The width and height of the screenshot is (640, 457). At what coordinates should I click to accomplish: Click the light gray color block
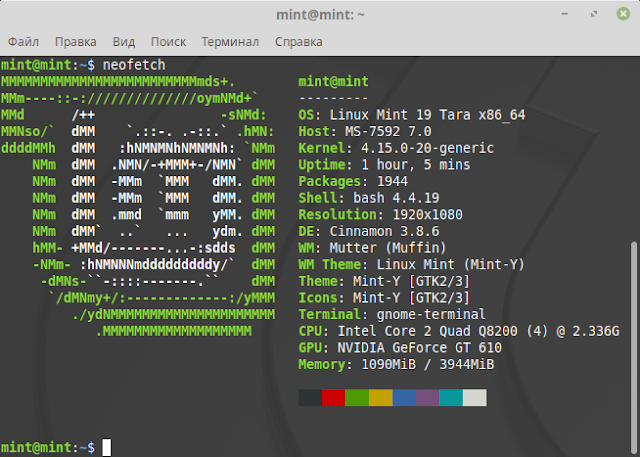tap(475, 397)
